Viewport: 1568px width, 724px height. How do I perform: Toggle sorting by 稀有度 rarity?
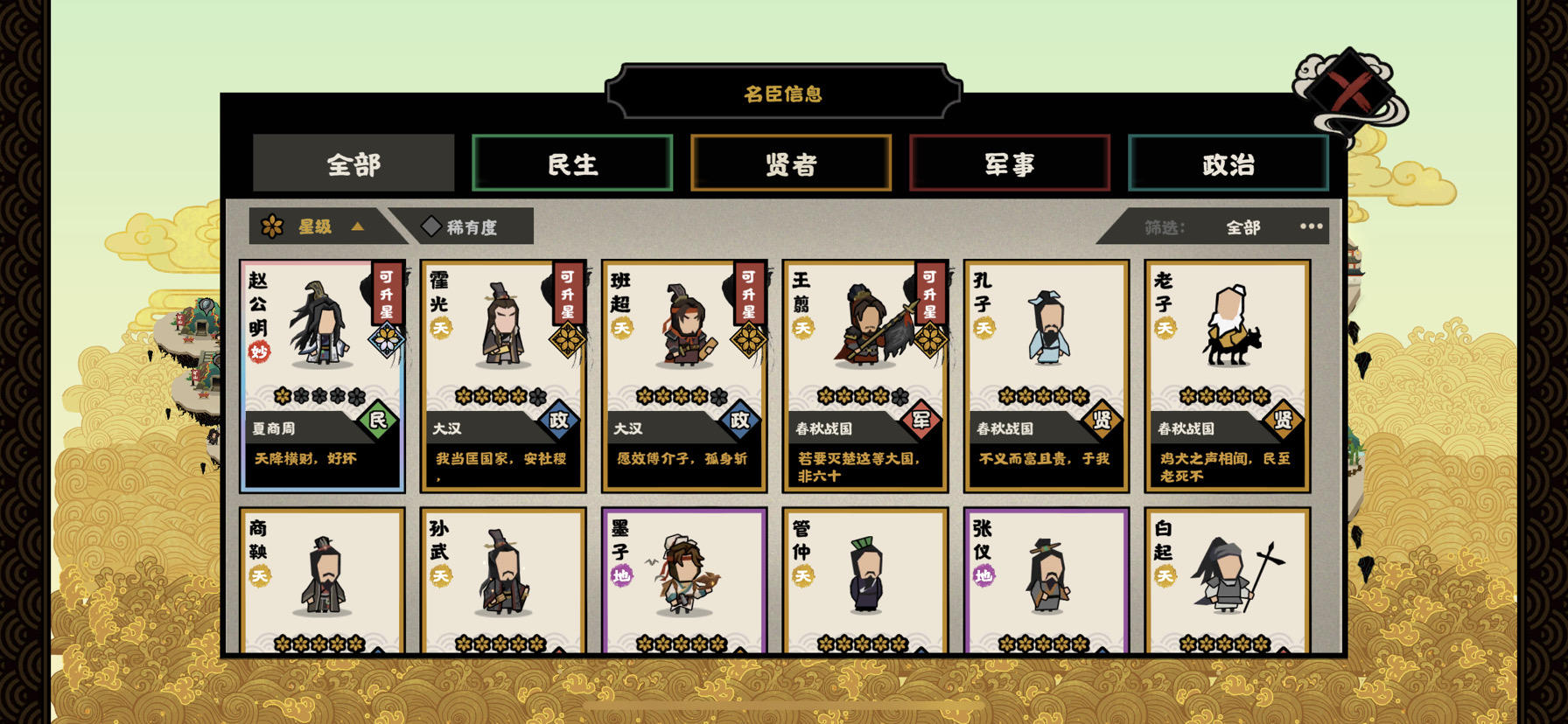point(461,226)
